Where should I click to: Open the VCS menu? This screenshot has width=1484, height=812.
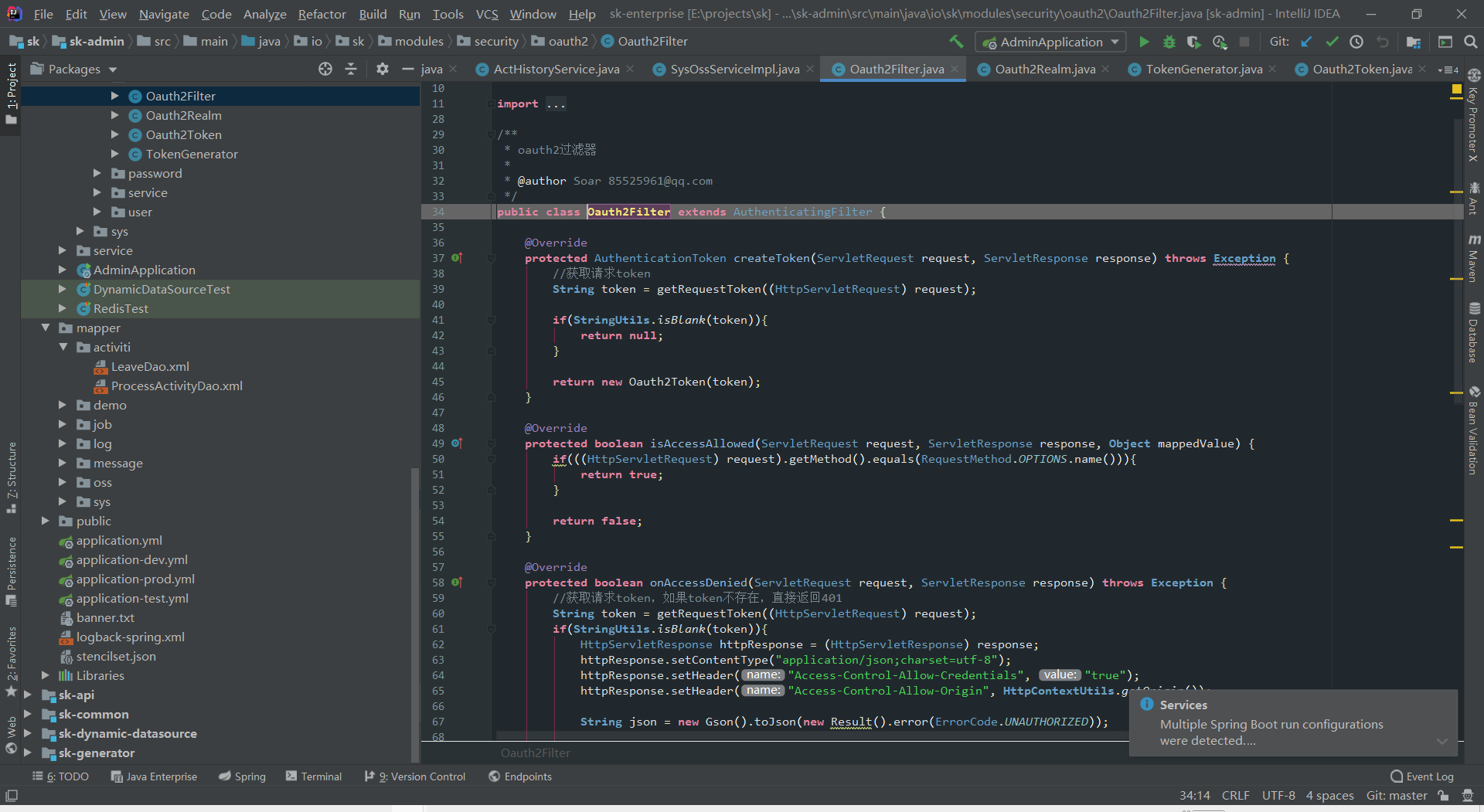[x=487, y=14]
